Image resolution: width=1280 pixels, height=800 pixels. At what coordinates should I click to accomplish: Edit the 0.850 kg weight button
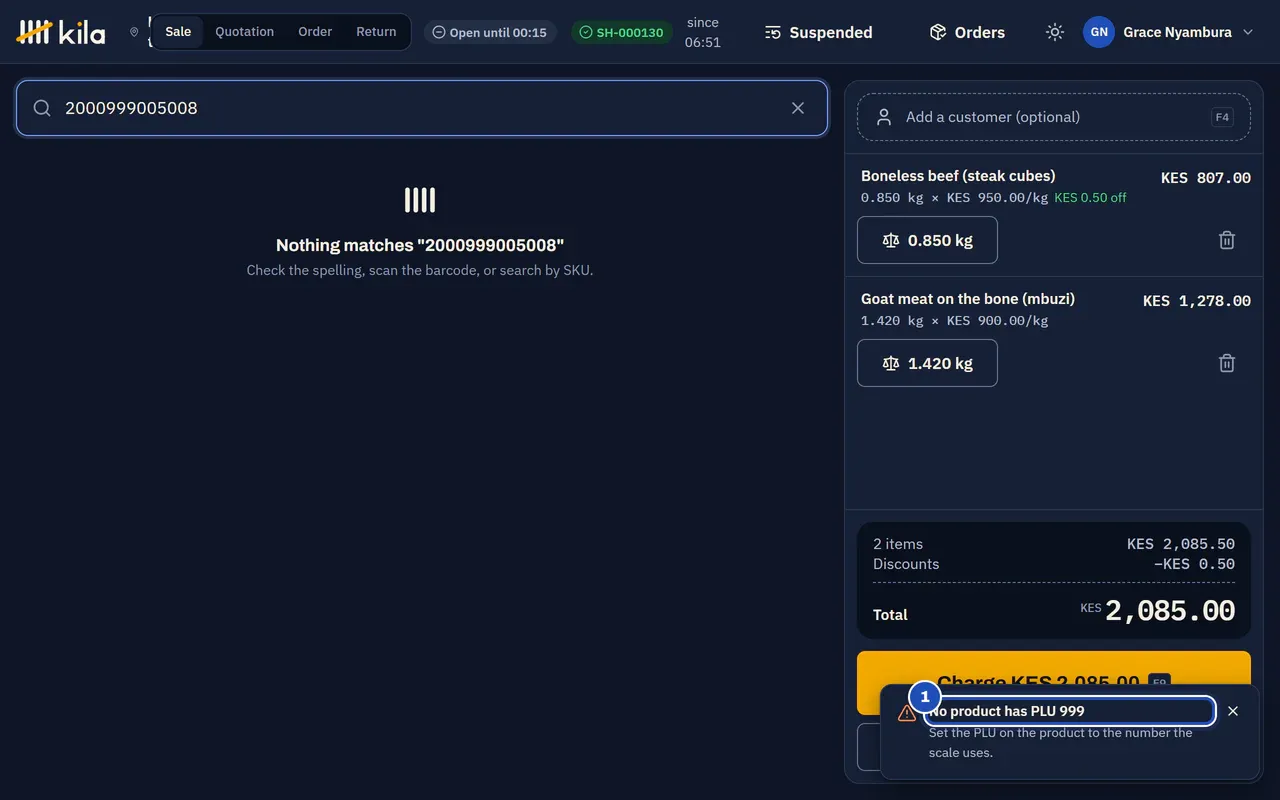(927, 240)
